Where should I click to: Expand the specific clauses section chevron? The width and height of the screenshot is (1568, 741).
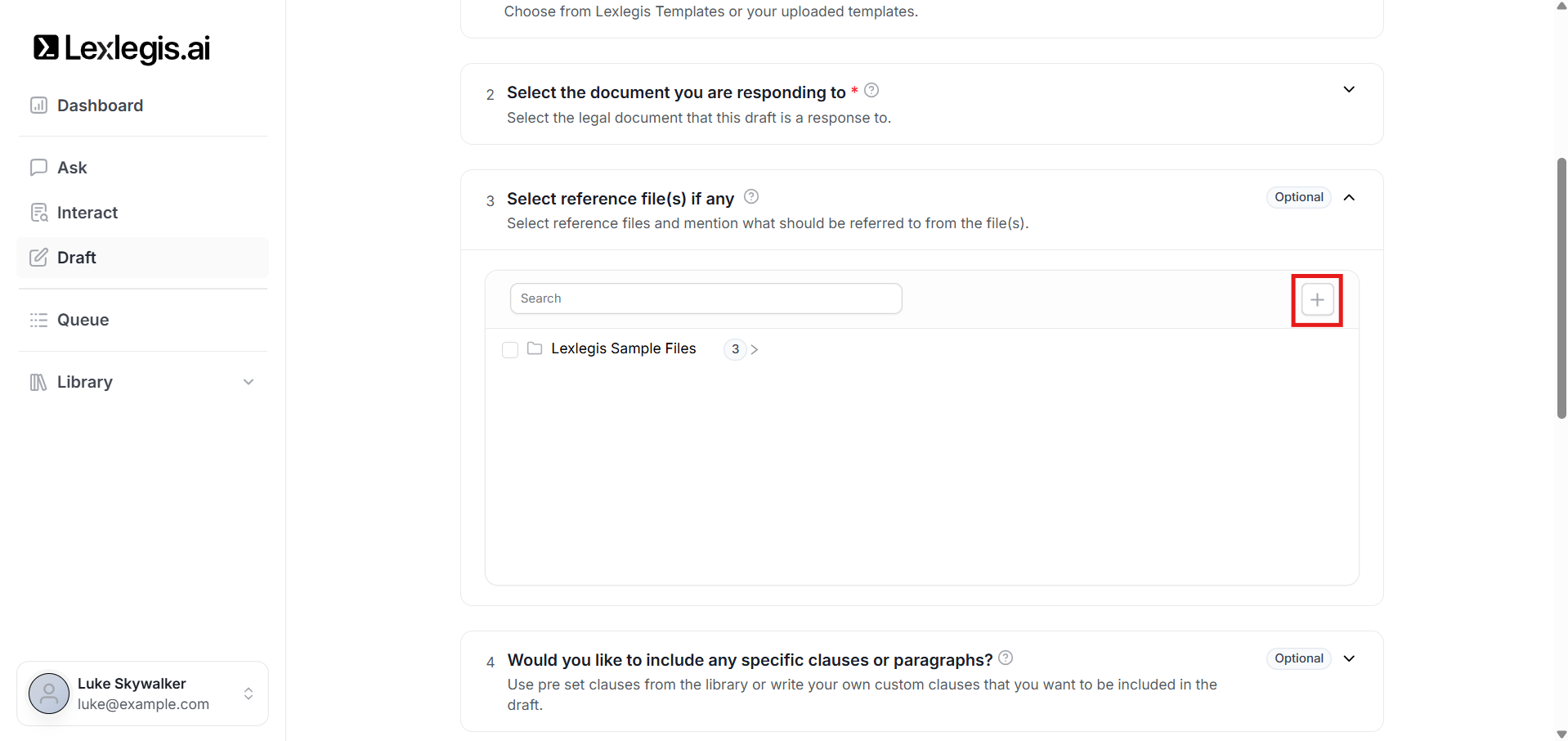click(x=1349, y=658)
